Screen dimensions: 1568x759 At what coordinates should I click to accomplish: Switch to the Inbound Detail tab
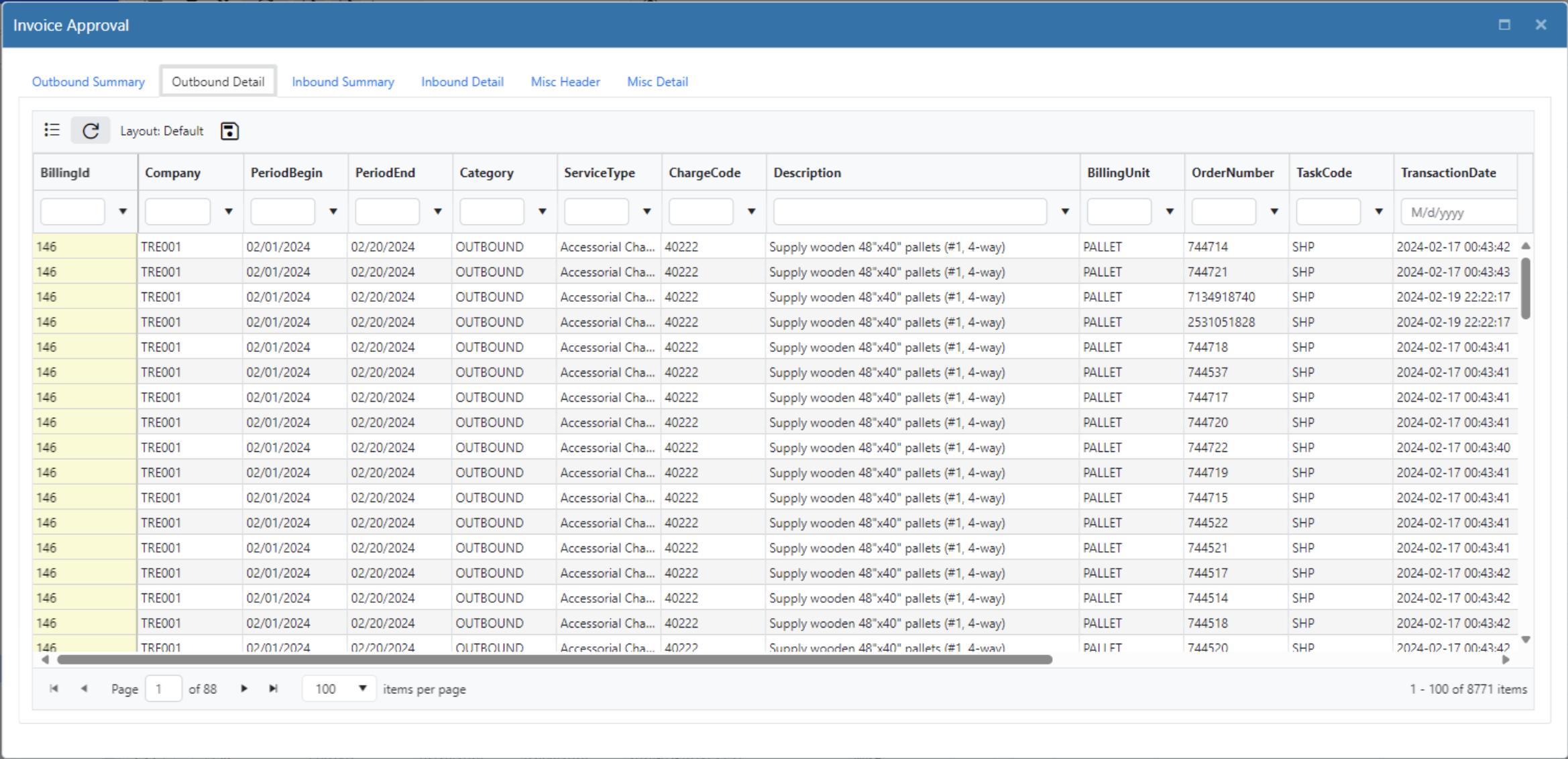tap(462, 81)
